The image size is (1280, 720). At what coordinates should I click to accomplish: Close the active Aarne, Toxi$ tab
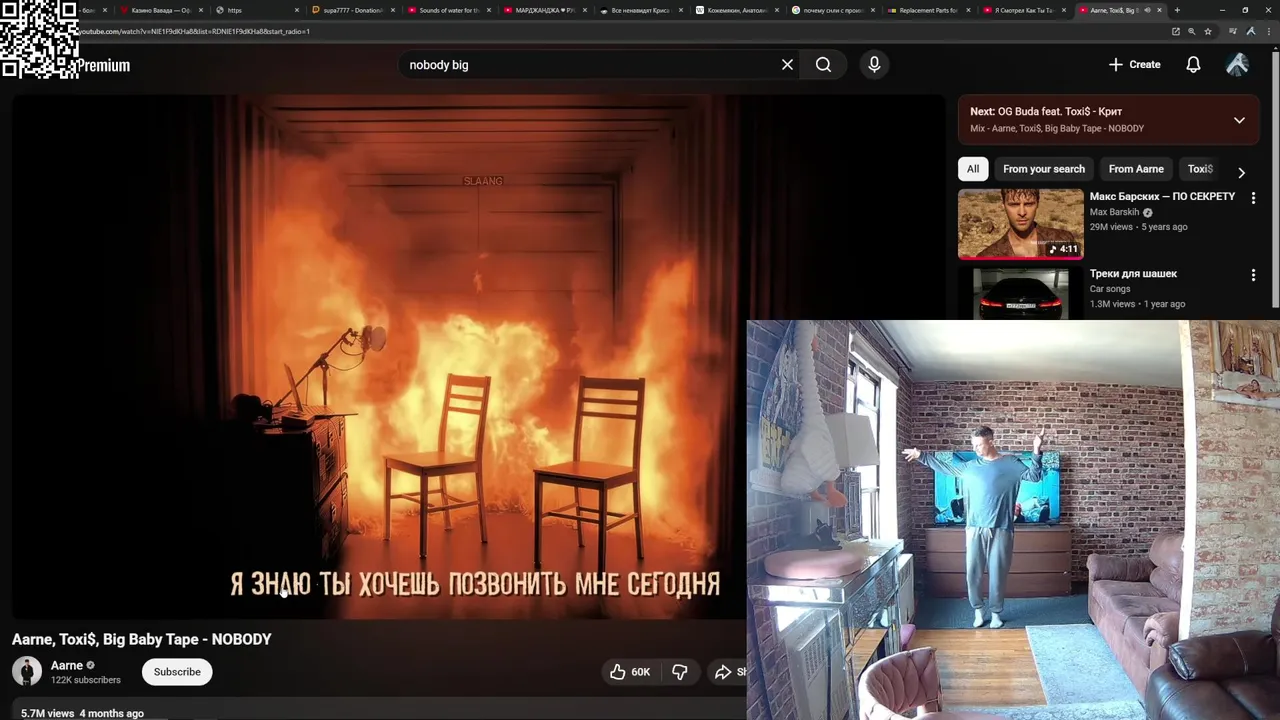click(x=1160, y=10)
